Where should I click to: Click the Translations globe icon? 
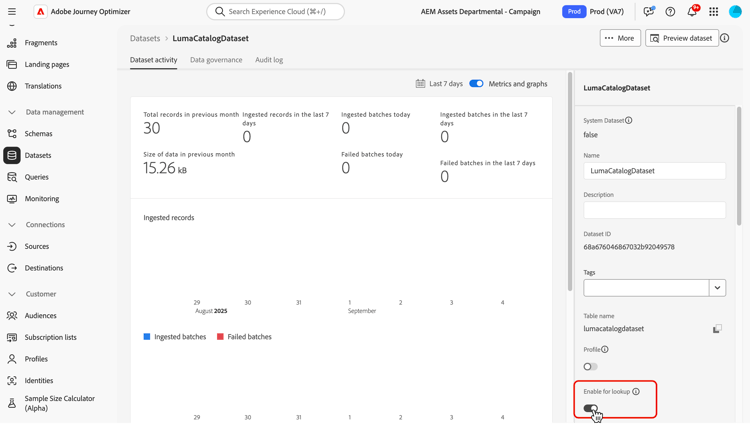(x=12, y=86)
